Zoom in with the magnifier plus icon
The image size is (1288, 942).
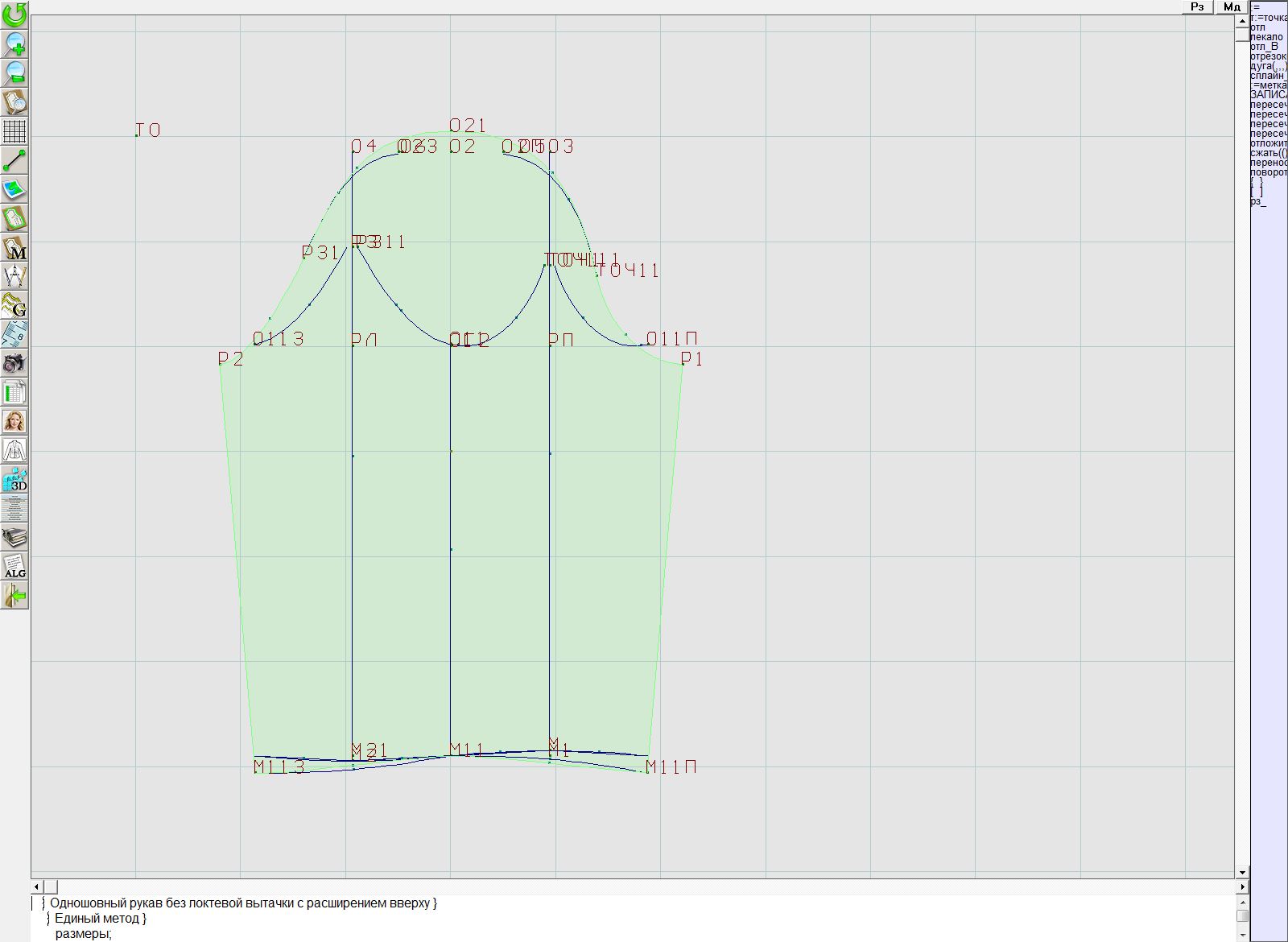[x=14, y=43]
